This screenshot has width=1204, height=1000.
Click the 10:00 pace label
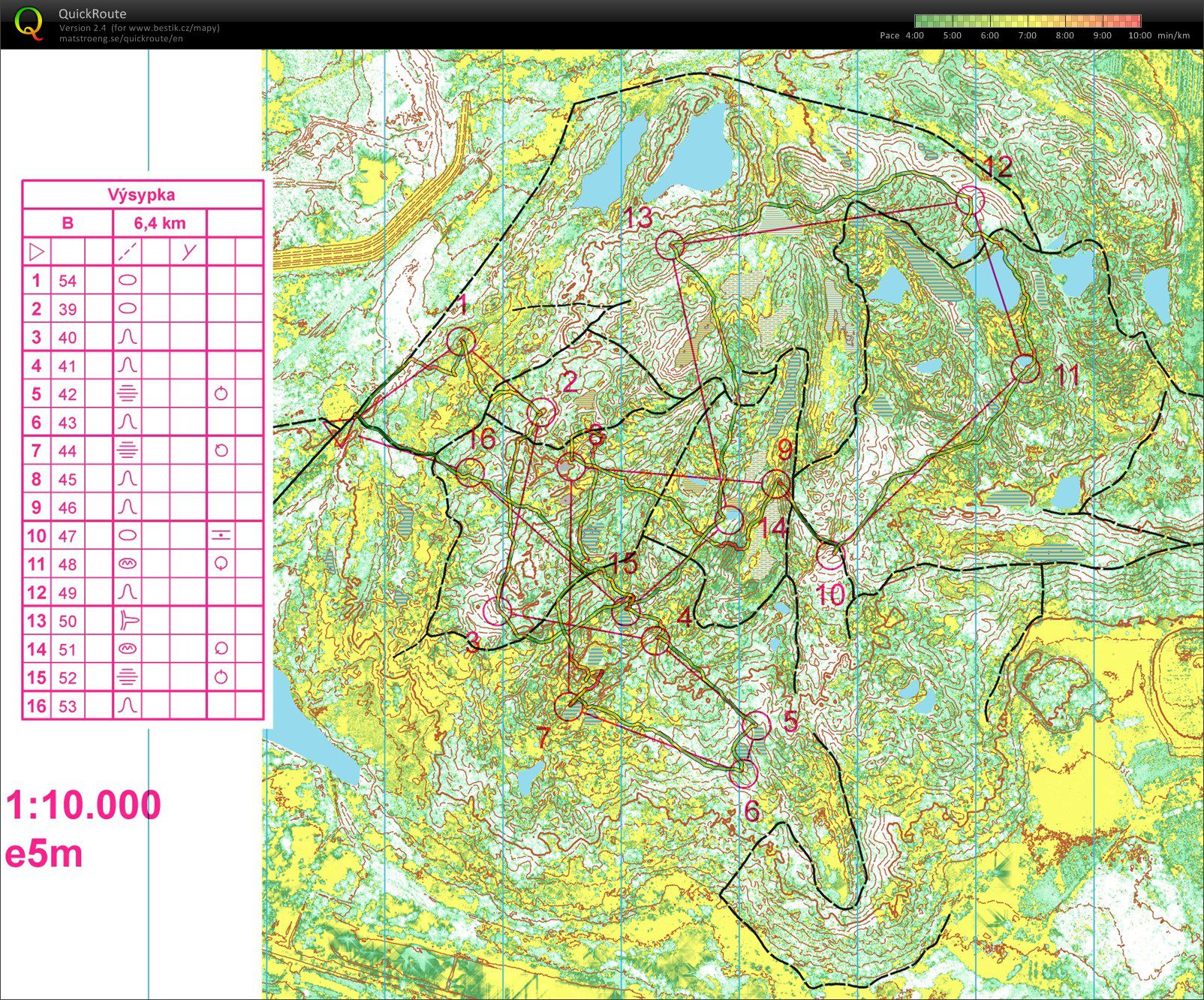[x=1139, y=35]
